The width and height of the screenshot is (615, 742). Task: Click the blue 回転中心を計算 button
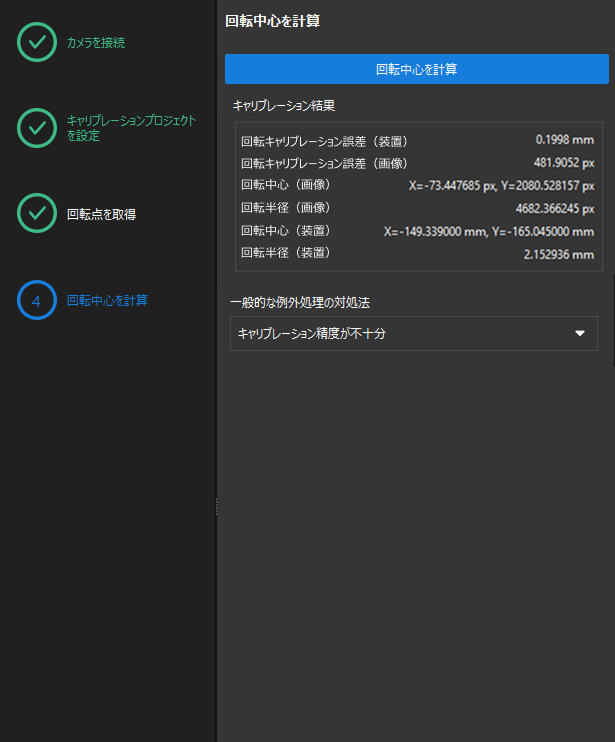tap(416, 69)
